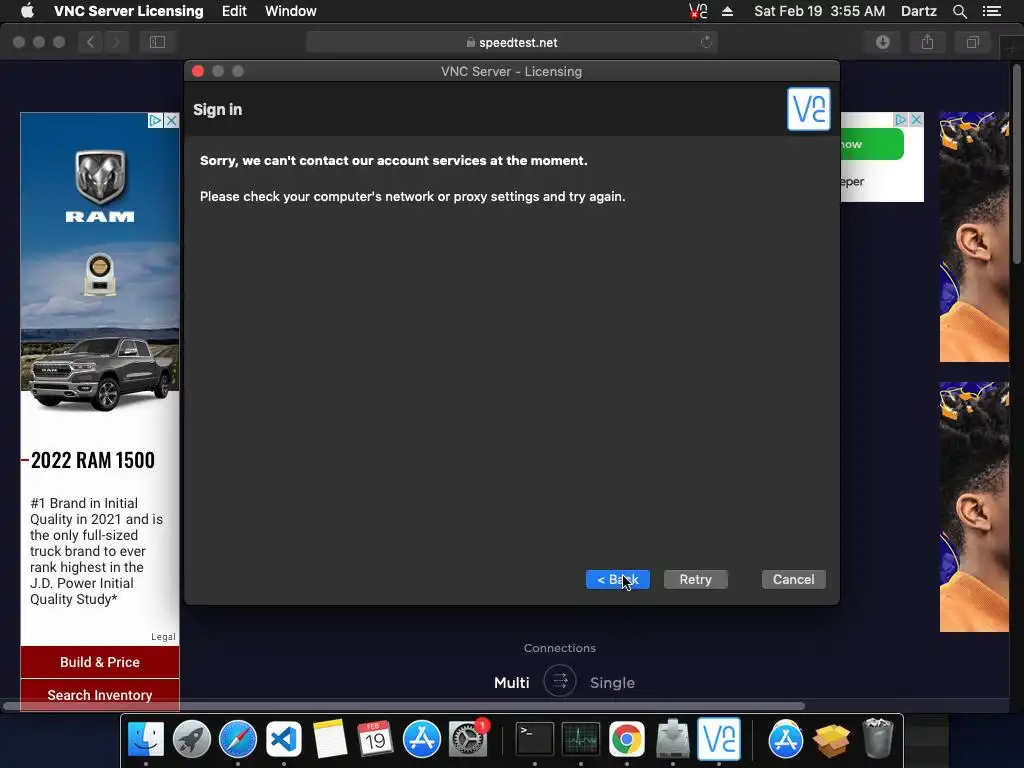
Task: Open Notes app in Dock
Action: (x=330, y=739)
